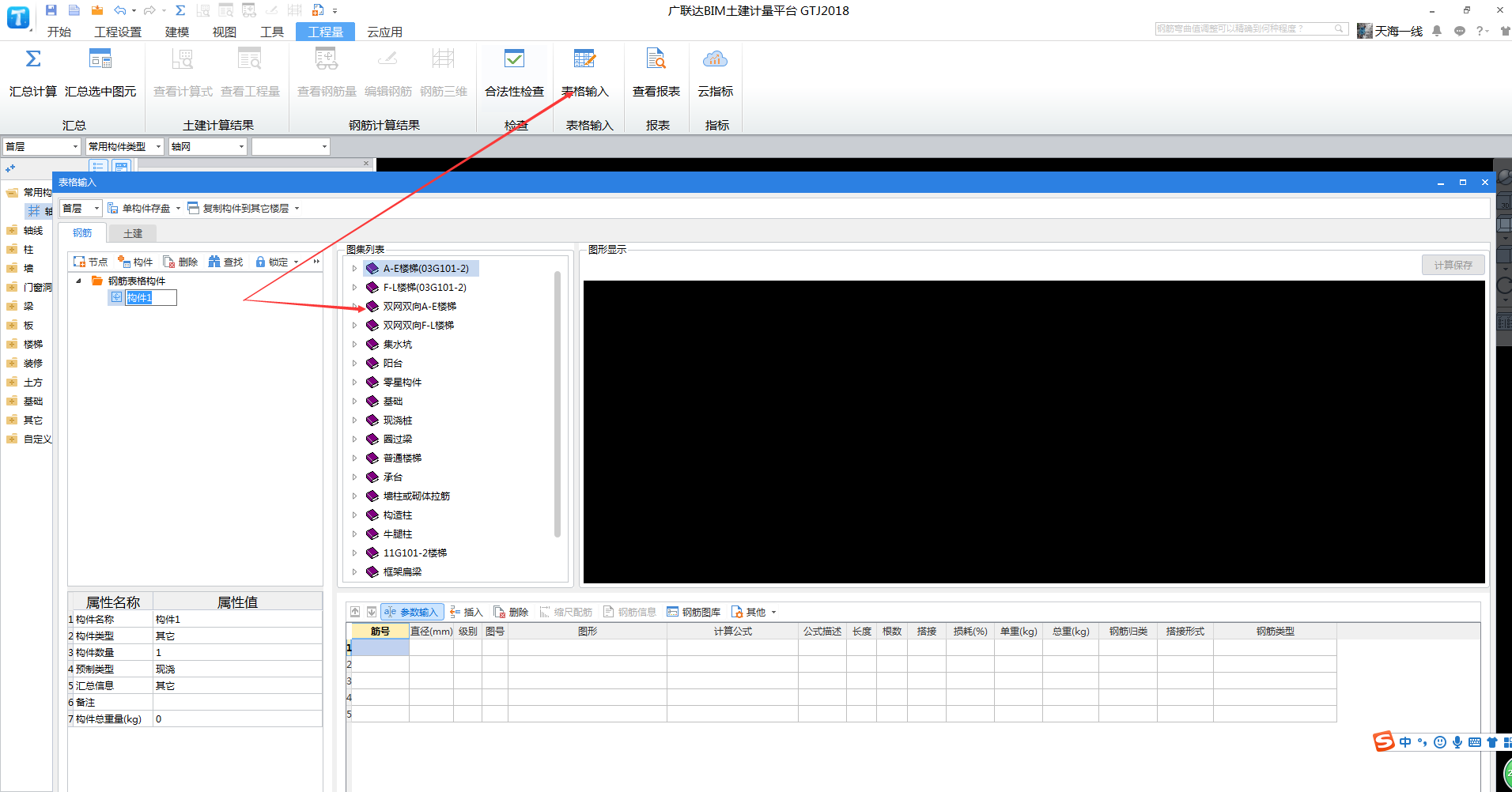Screen dimensions: 1512x792
Task: Switch to the 钢筋 tab
Action: point(82,233)
